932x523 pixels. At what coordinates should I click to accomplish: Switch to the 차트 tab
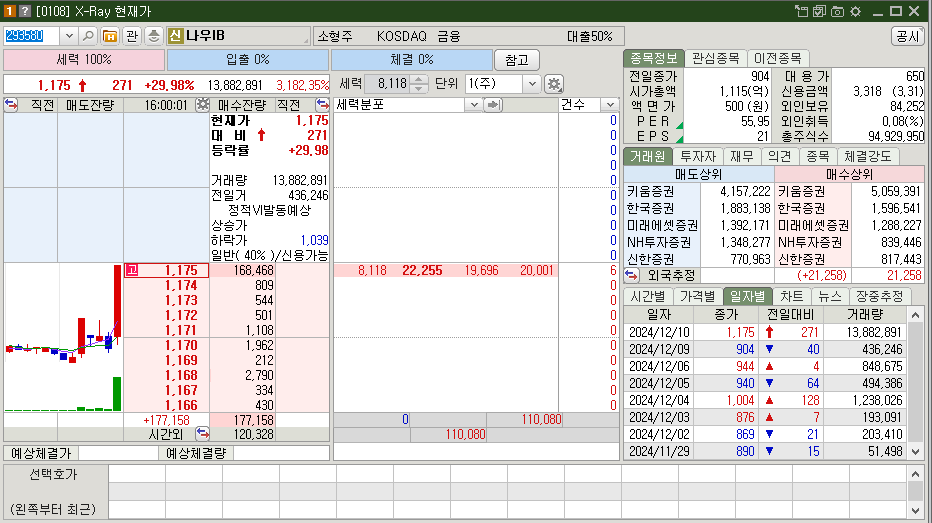tap(792, 296)
